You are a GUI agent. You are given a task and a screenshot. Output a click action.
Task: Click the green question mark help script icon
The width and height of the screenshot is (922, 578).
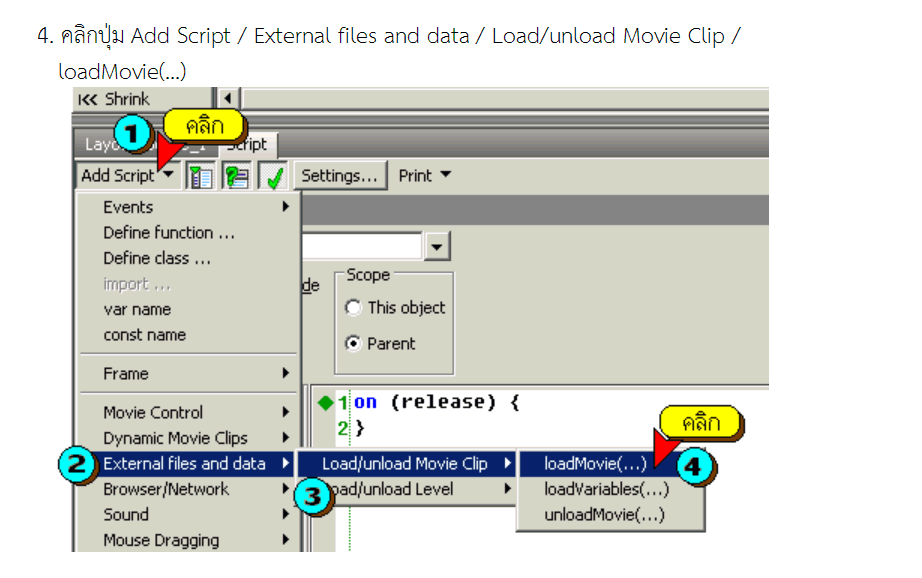236,176
